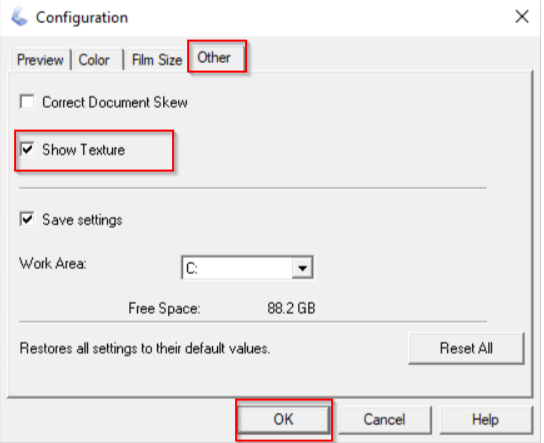Confirm settings with the OK button
This screenshot has width=544, height=443.
(283, 419)
